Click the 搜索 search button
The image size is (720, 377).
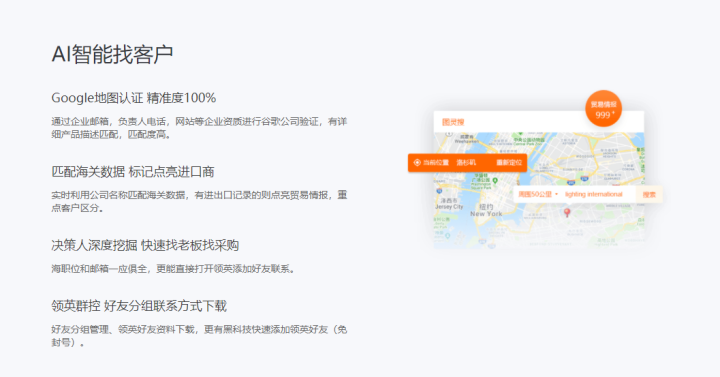(649, 195)
